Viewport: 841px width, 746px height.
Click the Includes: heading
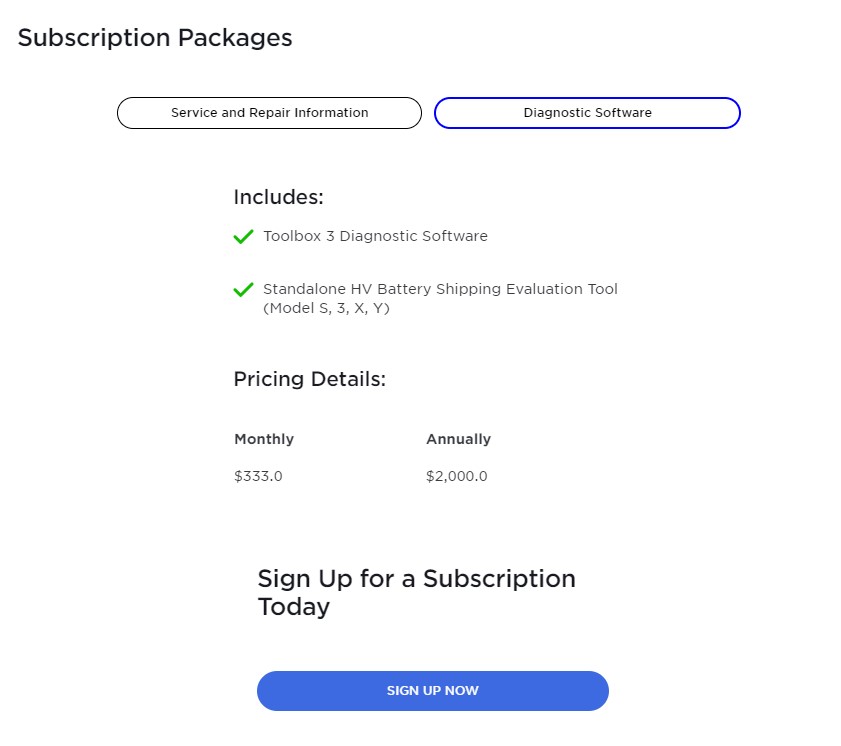(278, 197)
